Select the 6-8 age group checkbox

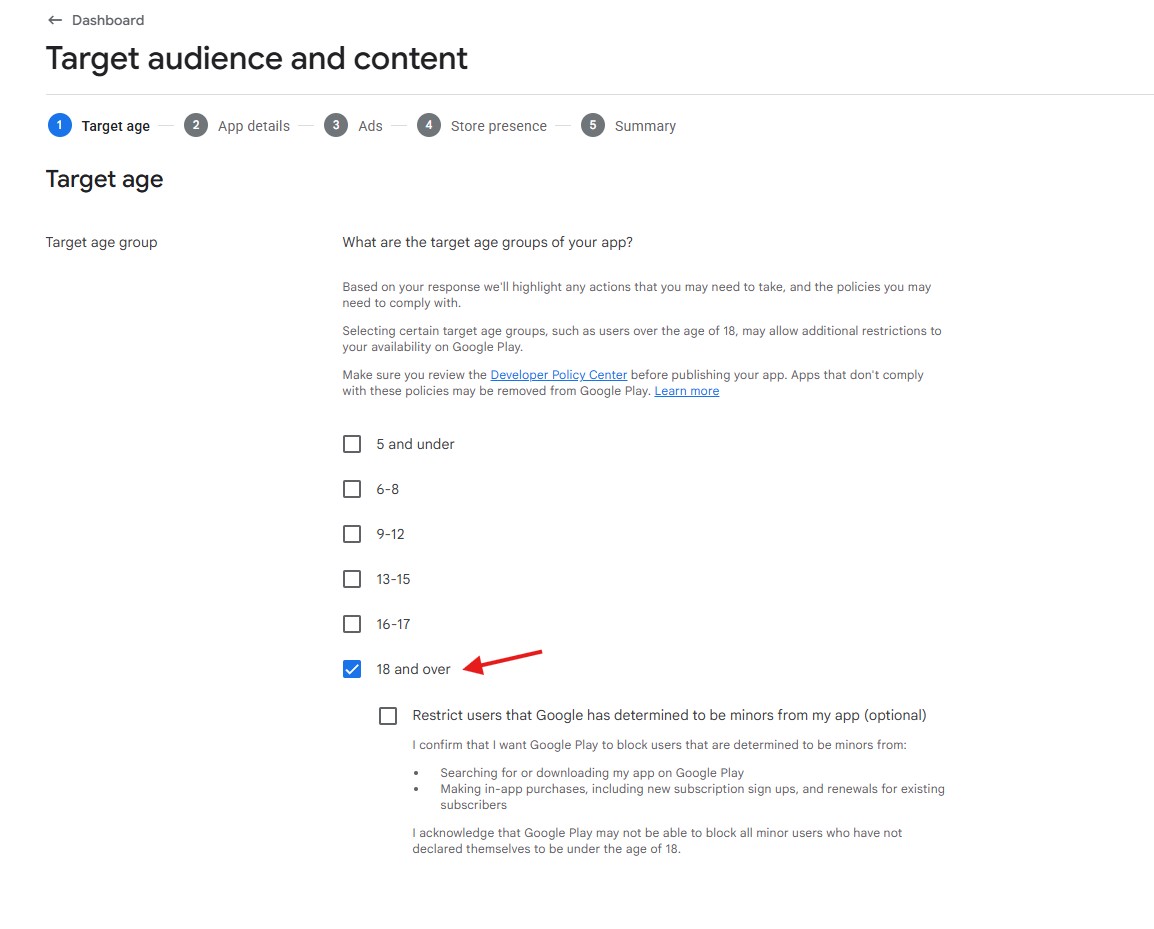click(352, 489)
